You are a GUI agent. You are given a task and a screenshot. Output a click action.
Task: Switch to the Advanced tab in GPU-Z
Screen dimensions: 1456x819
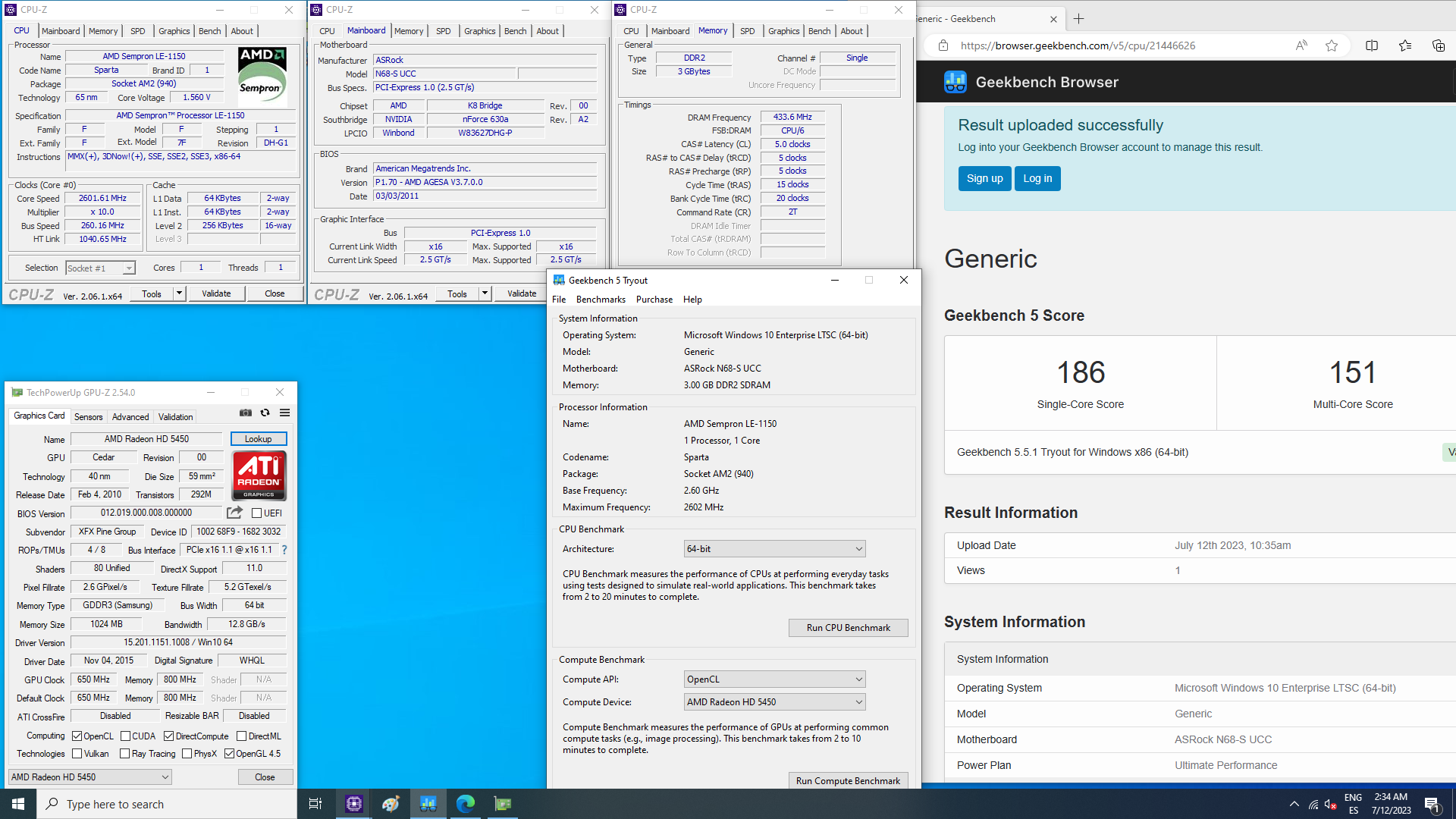point(130,417)
